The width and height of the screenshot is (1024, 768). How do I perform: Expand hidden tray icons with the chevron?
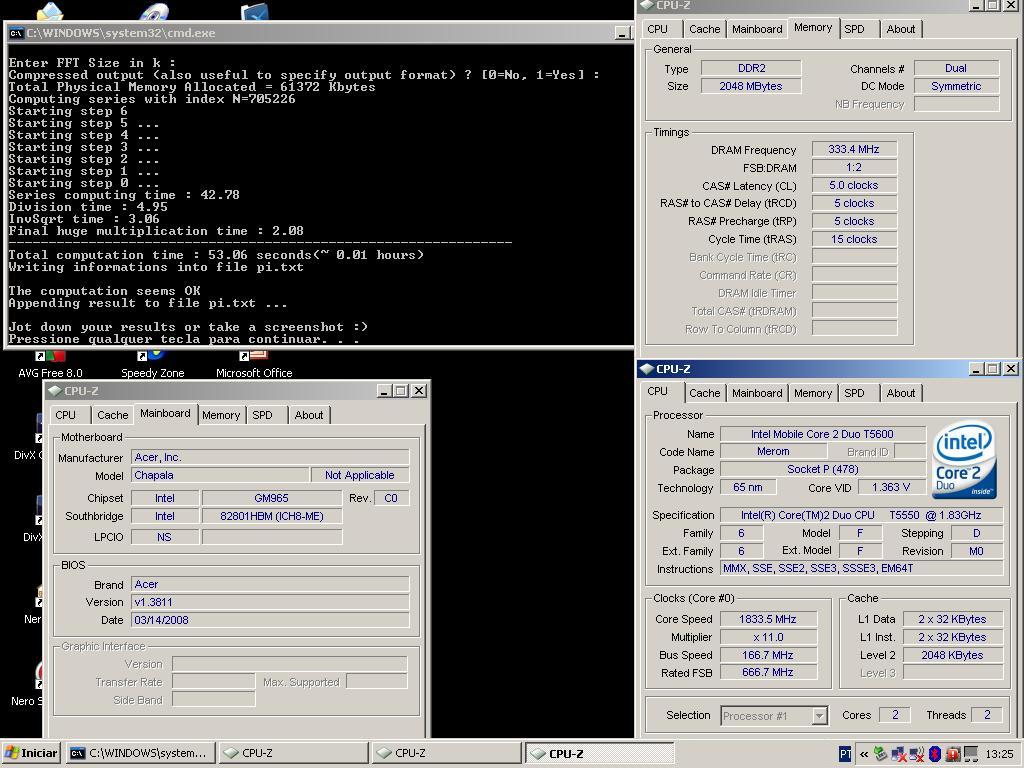point(864,754)
